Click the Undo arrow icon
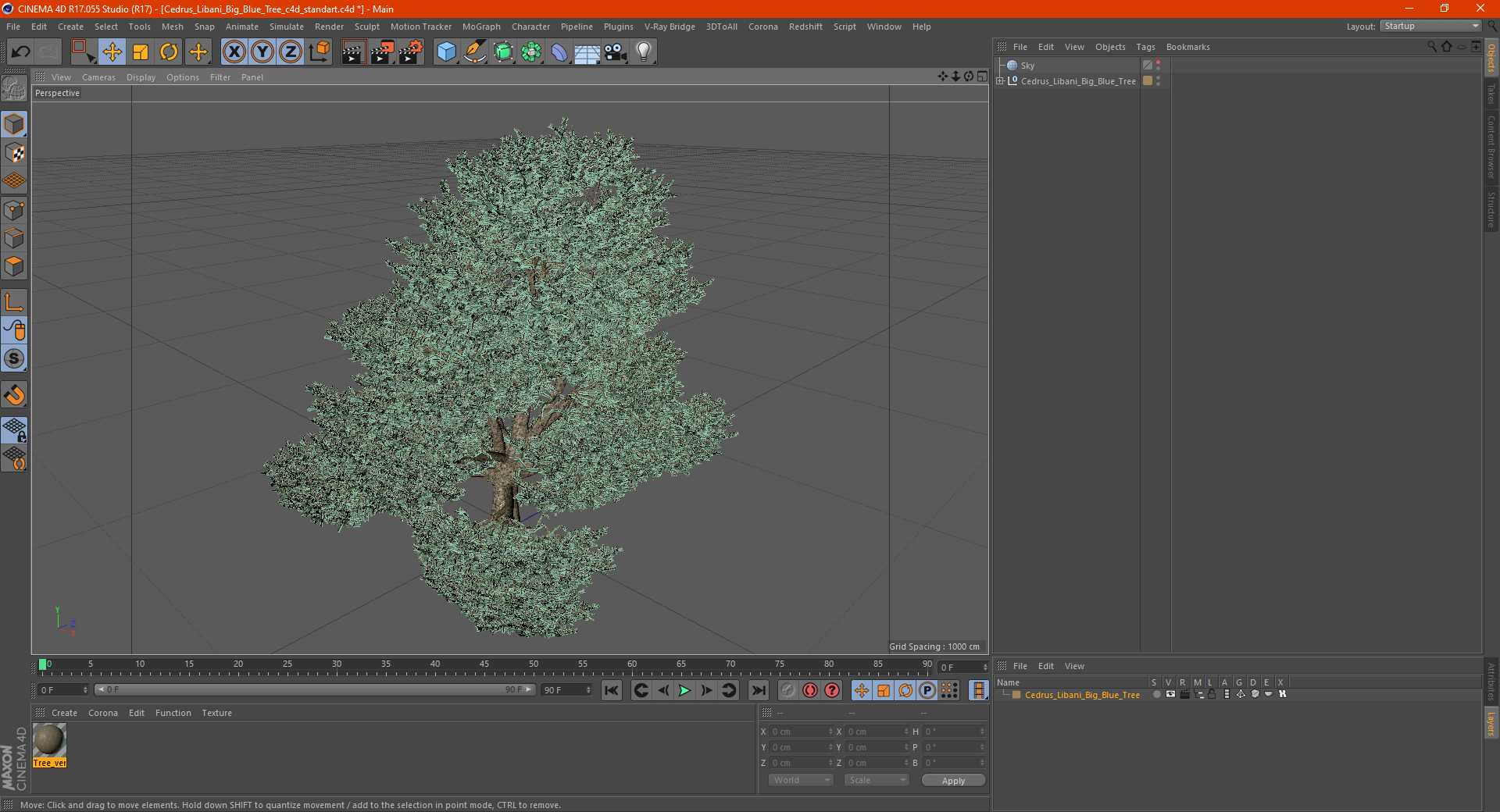The width and height of the screenshot is (1500, 812). click(x=21, y=52)
